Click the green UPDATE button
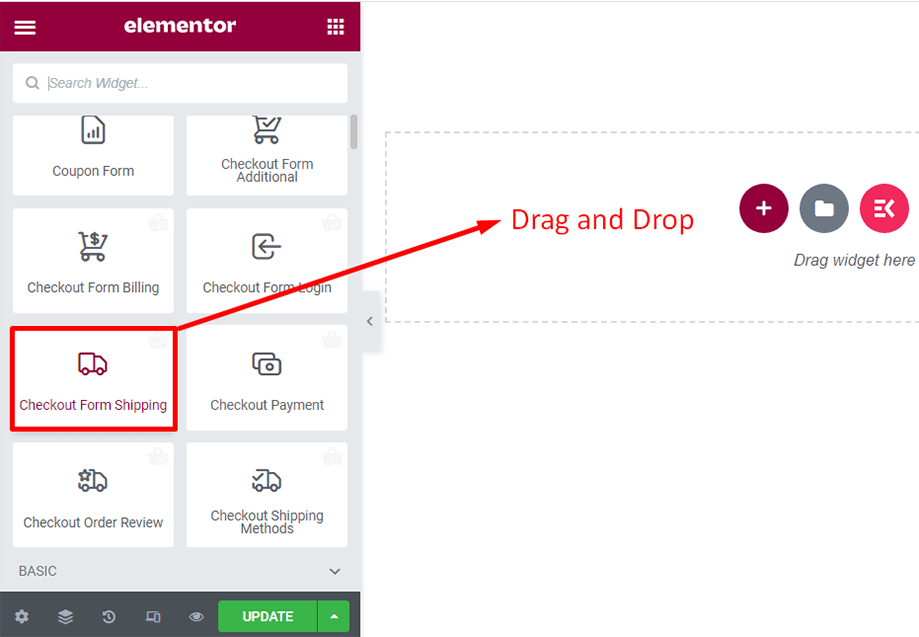 [268, 616]
